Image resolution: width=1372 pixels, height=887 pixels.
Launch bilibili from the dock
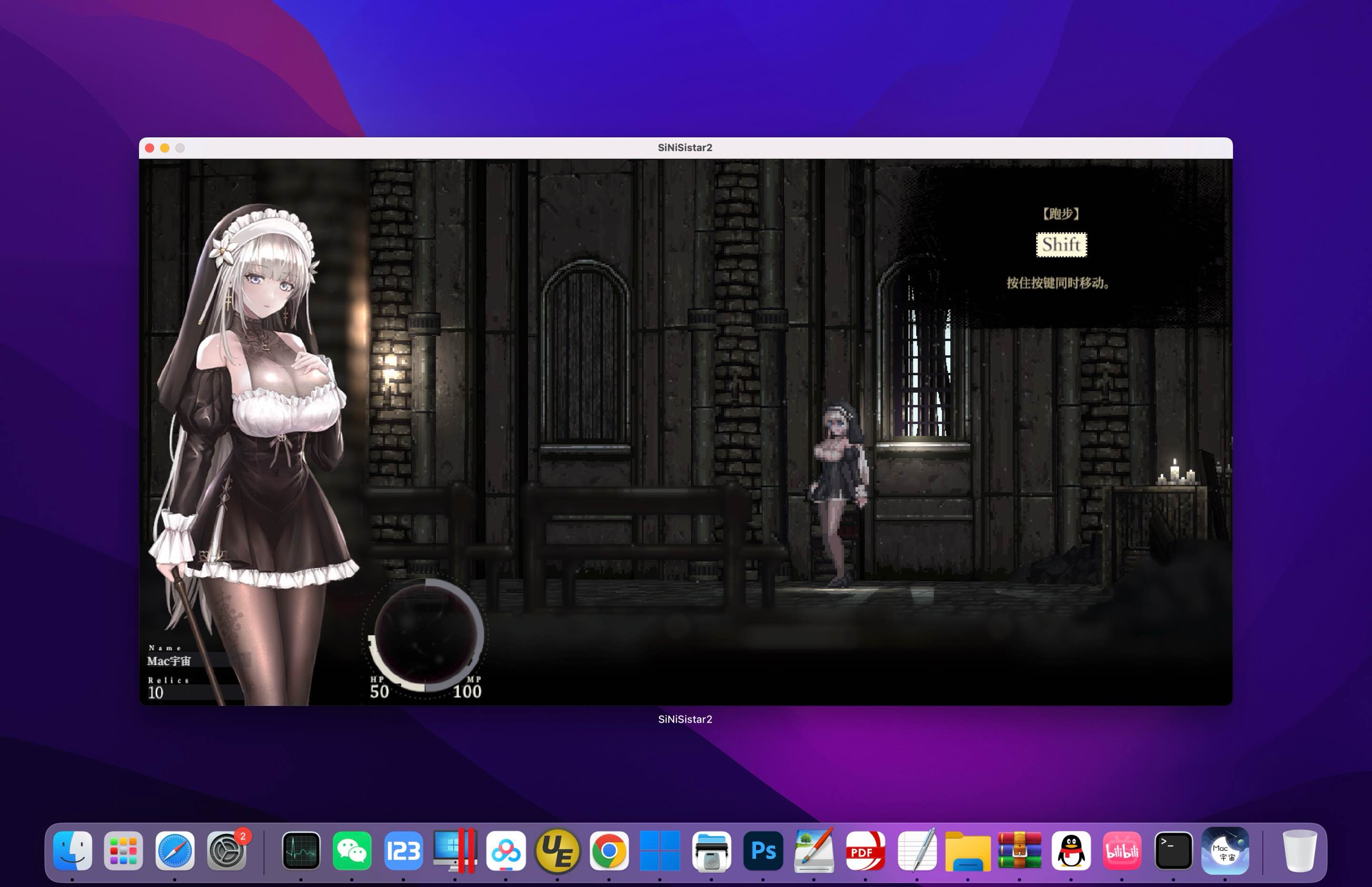point(1122,851)
